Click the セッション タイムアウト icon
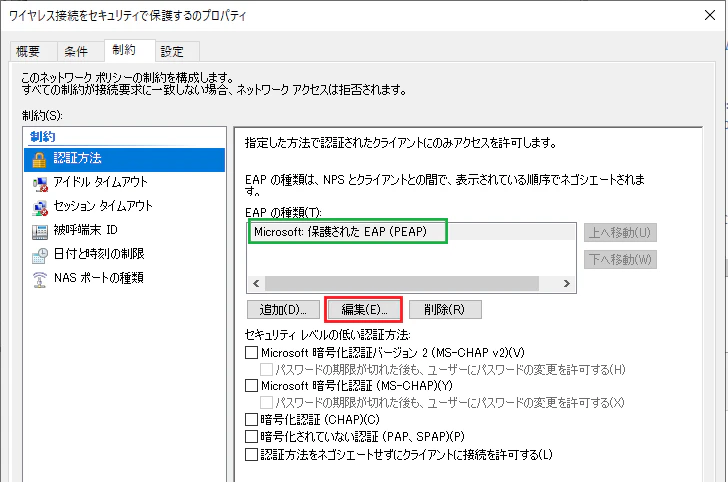The width and height of the screenshot is (728, 482). (x=40, y=208)
